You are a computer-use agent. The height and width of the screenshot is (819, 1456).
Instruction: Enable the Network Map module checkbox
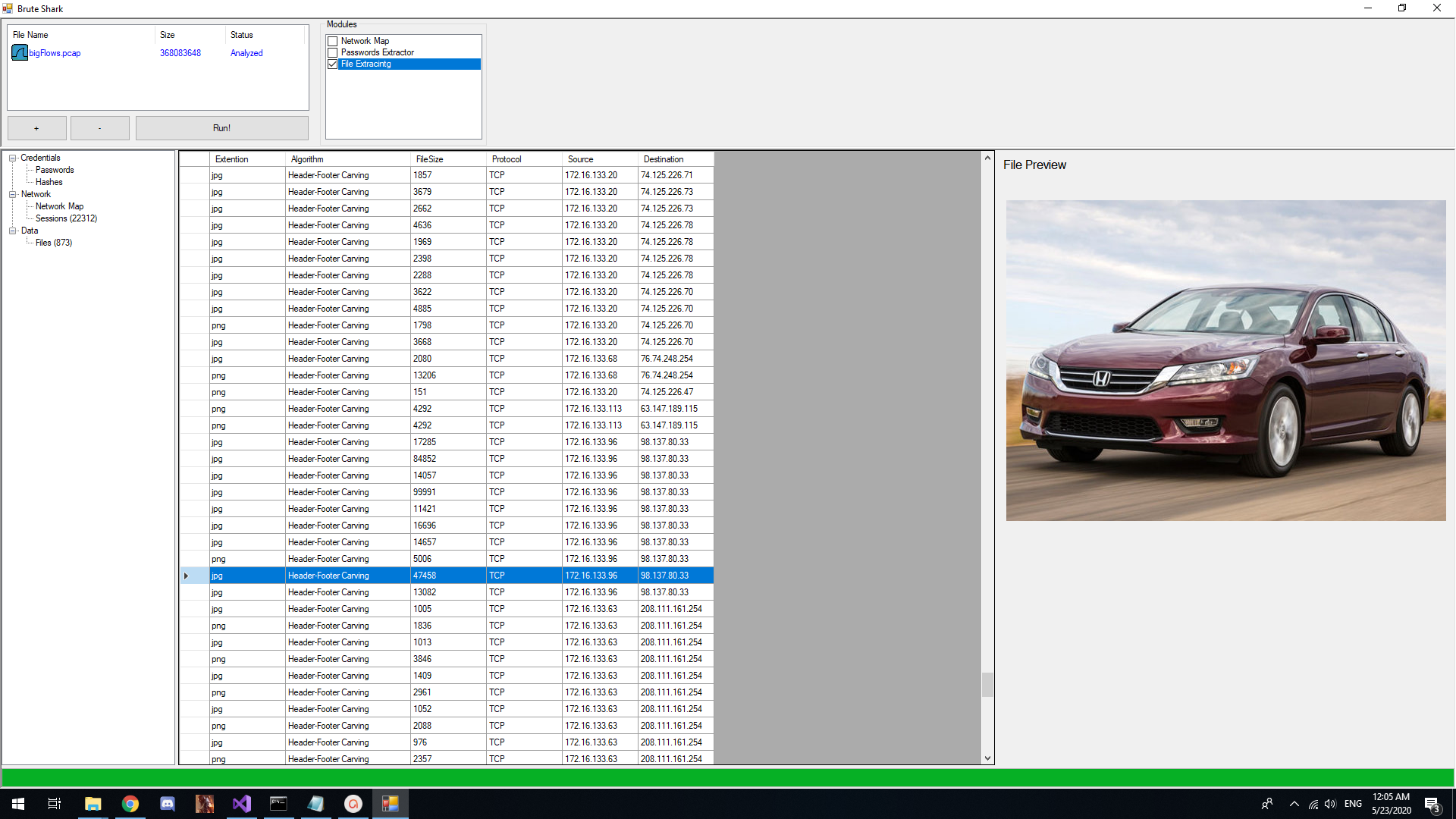332,41
